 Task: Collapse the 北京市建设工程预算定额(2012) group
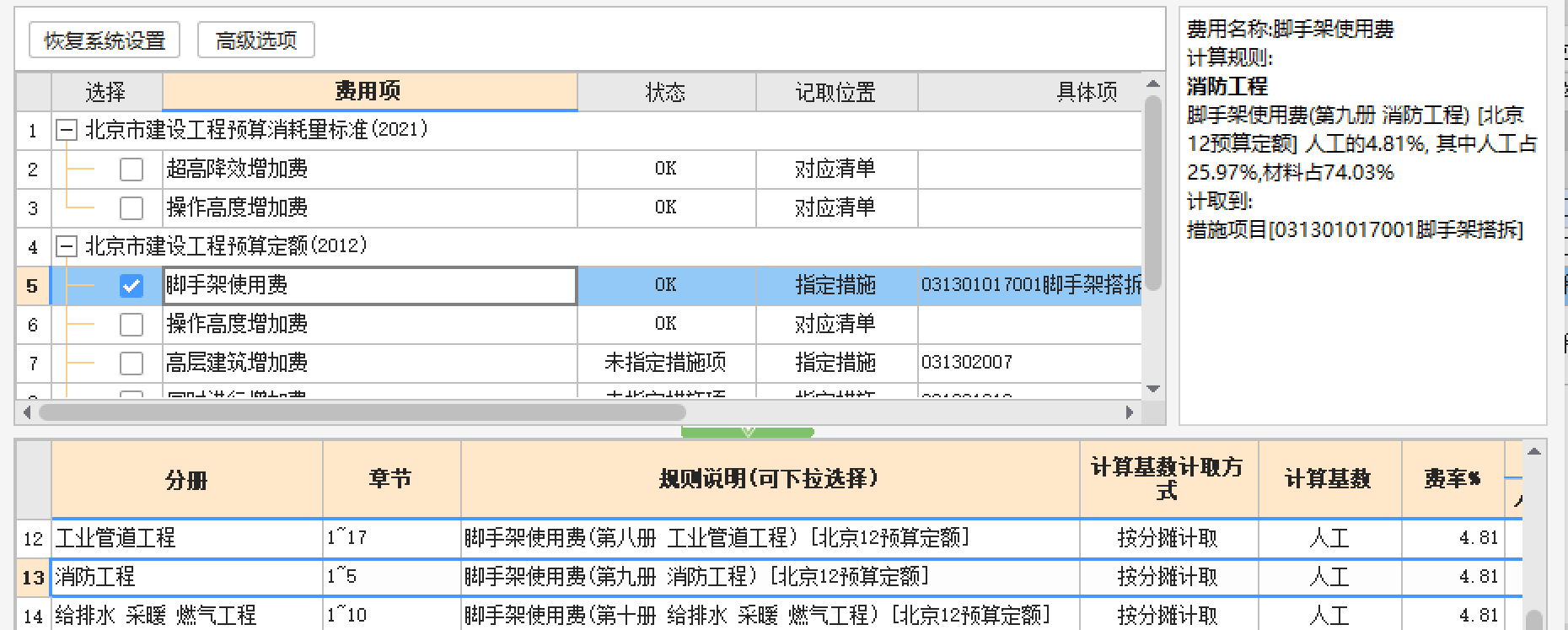coord(66,246)
